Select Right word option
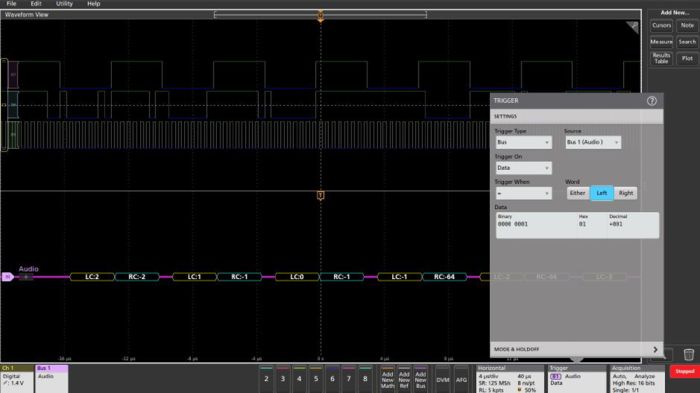The width and height of the screenshot is (700, 393). [x=625, y=193]
